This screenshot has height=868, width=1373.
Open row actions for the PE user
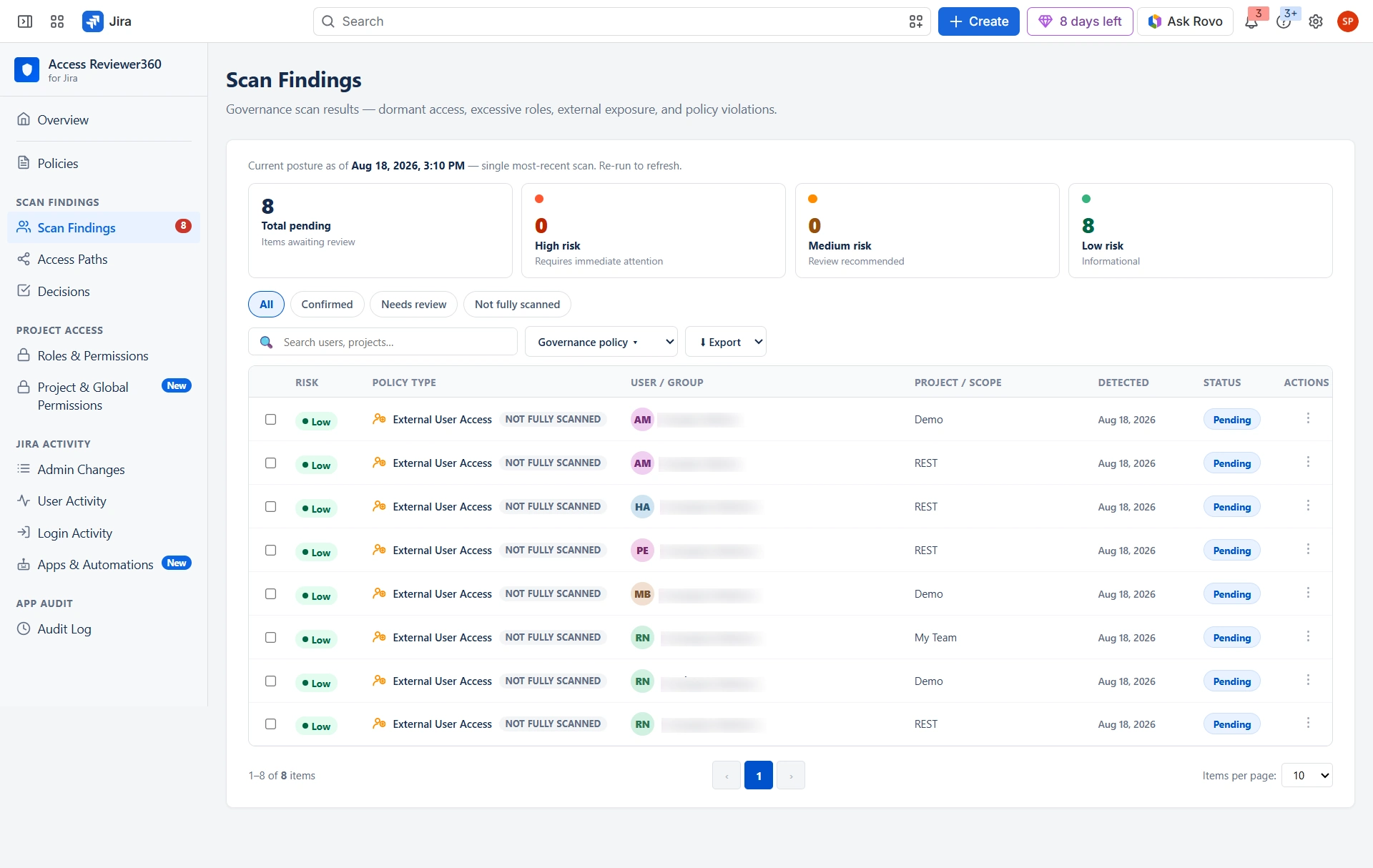pyautogui.click(x=1308, y=549)
